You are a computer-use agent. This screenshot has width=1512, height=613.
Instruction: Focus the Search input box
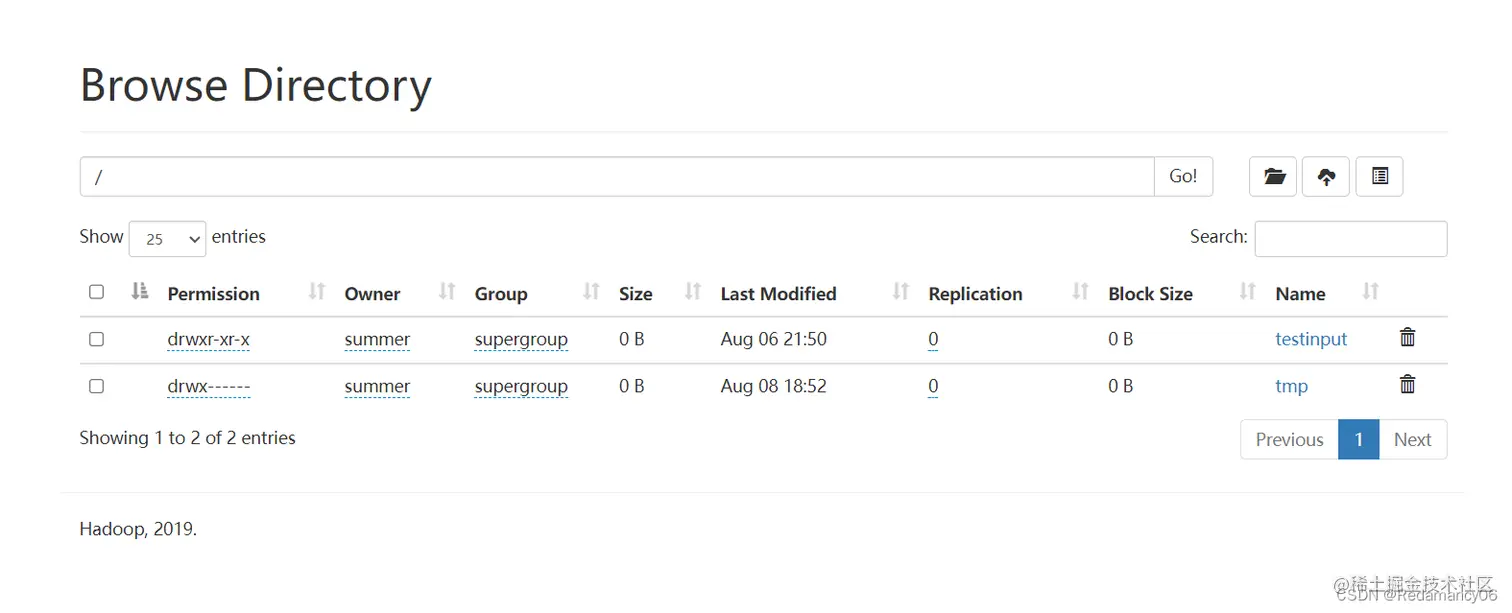pyautogui.click(x=1350, y=238)
